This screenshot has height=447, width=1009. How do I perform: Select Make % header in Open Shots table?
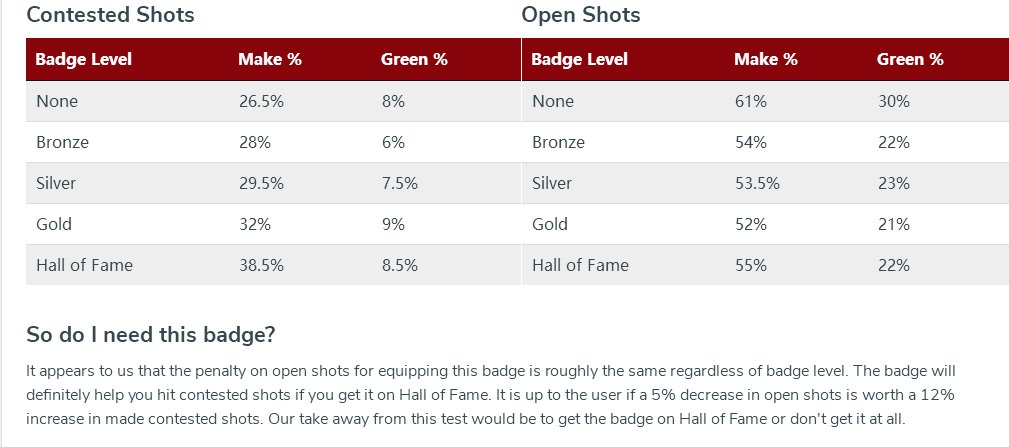tap(766, 60)
